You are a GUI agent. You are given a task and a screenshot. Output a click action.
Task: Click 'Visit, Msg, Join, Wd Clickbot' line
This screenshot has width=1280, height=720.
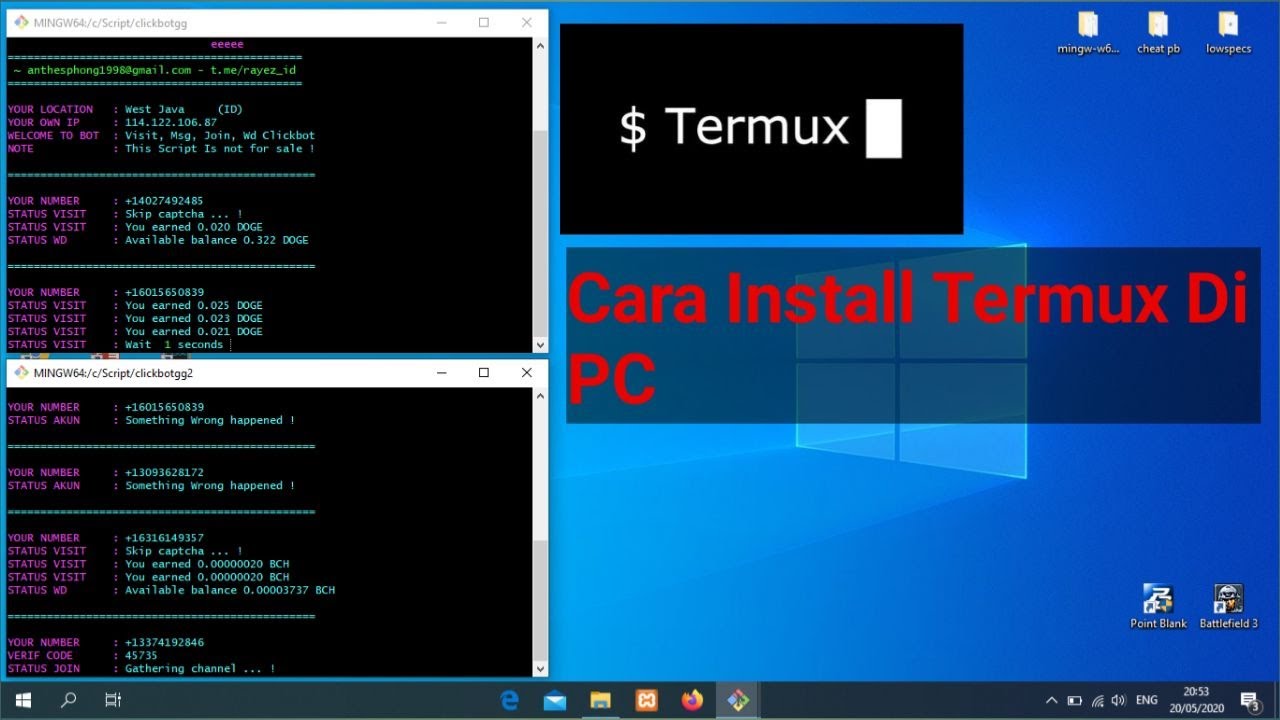click(x=220, y=135)
